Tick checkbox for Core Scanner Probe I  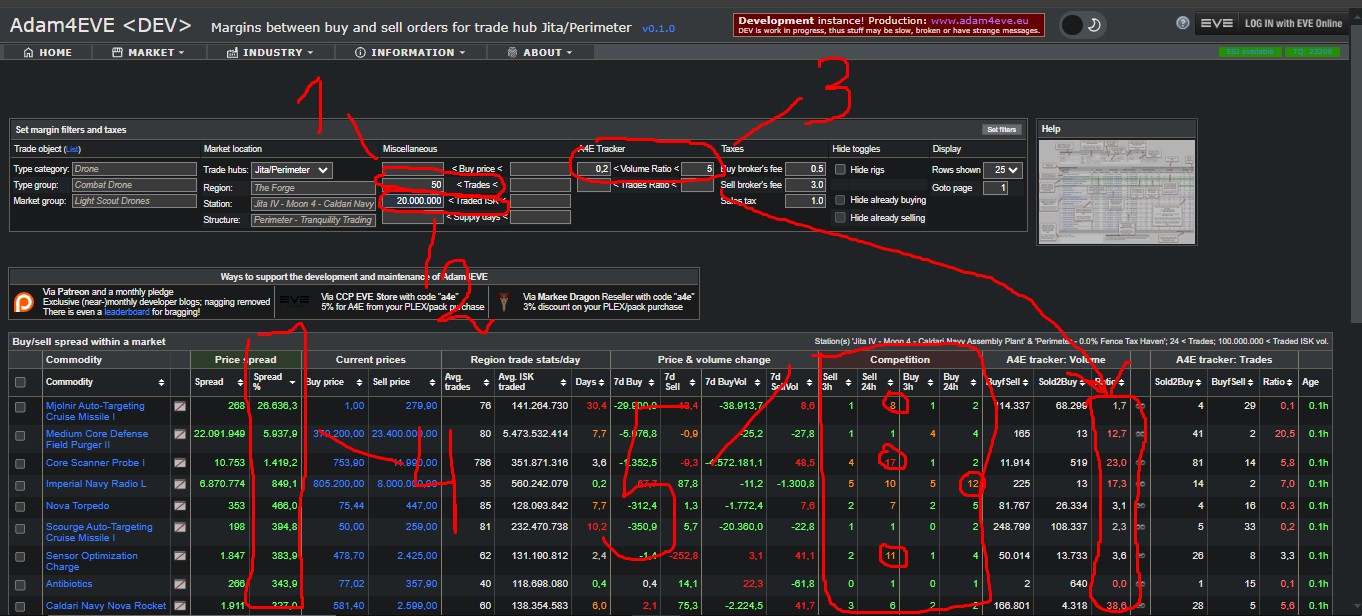(x=21, y=463)
